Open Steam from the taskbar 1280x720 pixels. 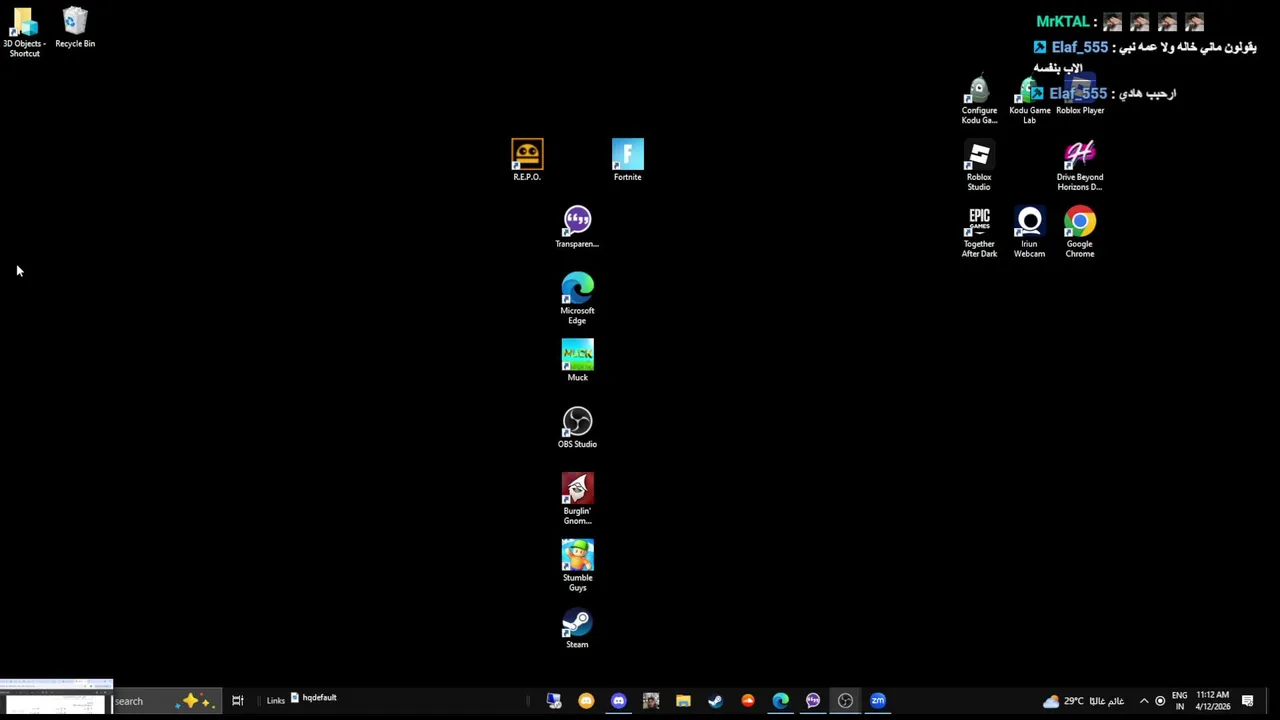pos(715,701)
